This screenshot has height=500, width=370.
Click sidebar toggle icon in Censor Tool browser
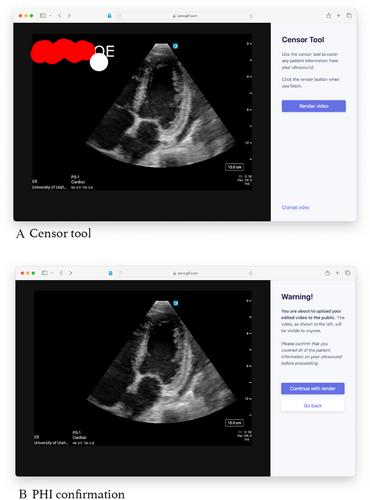click(43, 15)
